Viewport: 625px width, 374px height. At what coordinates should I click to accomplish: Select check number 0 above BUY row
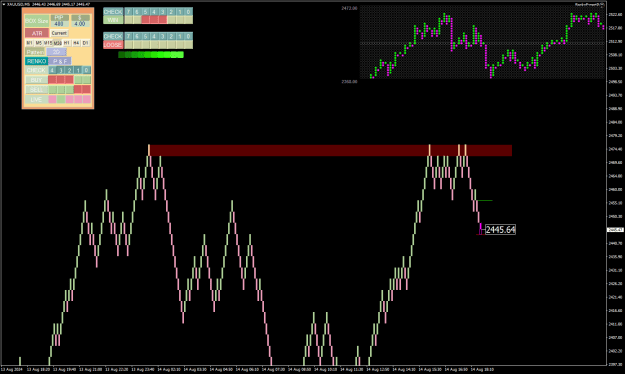(x=86, y=70)
